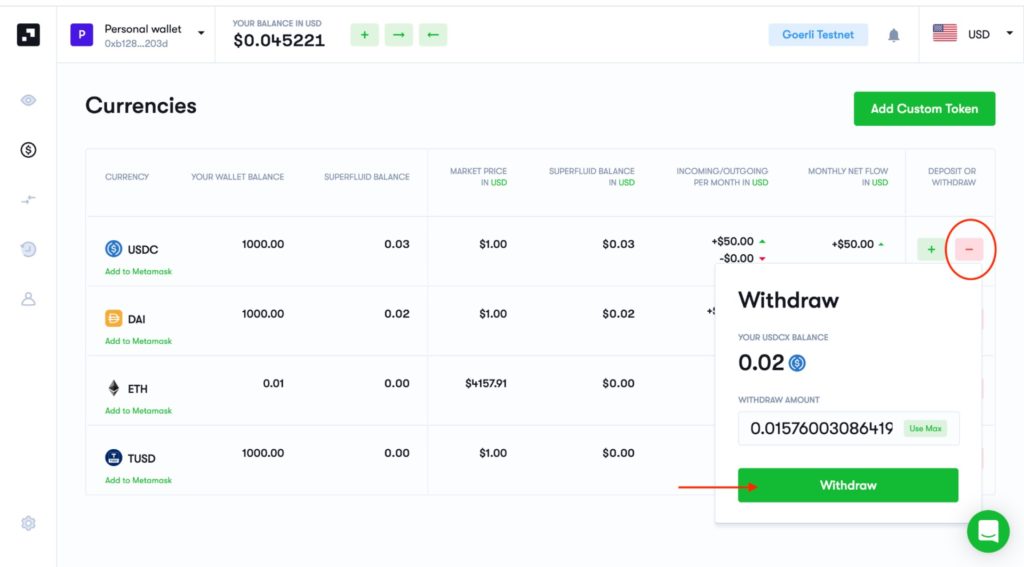Open the USD currency selector dropdown arrow
Screen dimensions: 1024x567
click(1010, 33)
